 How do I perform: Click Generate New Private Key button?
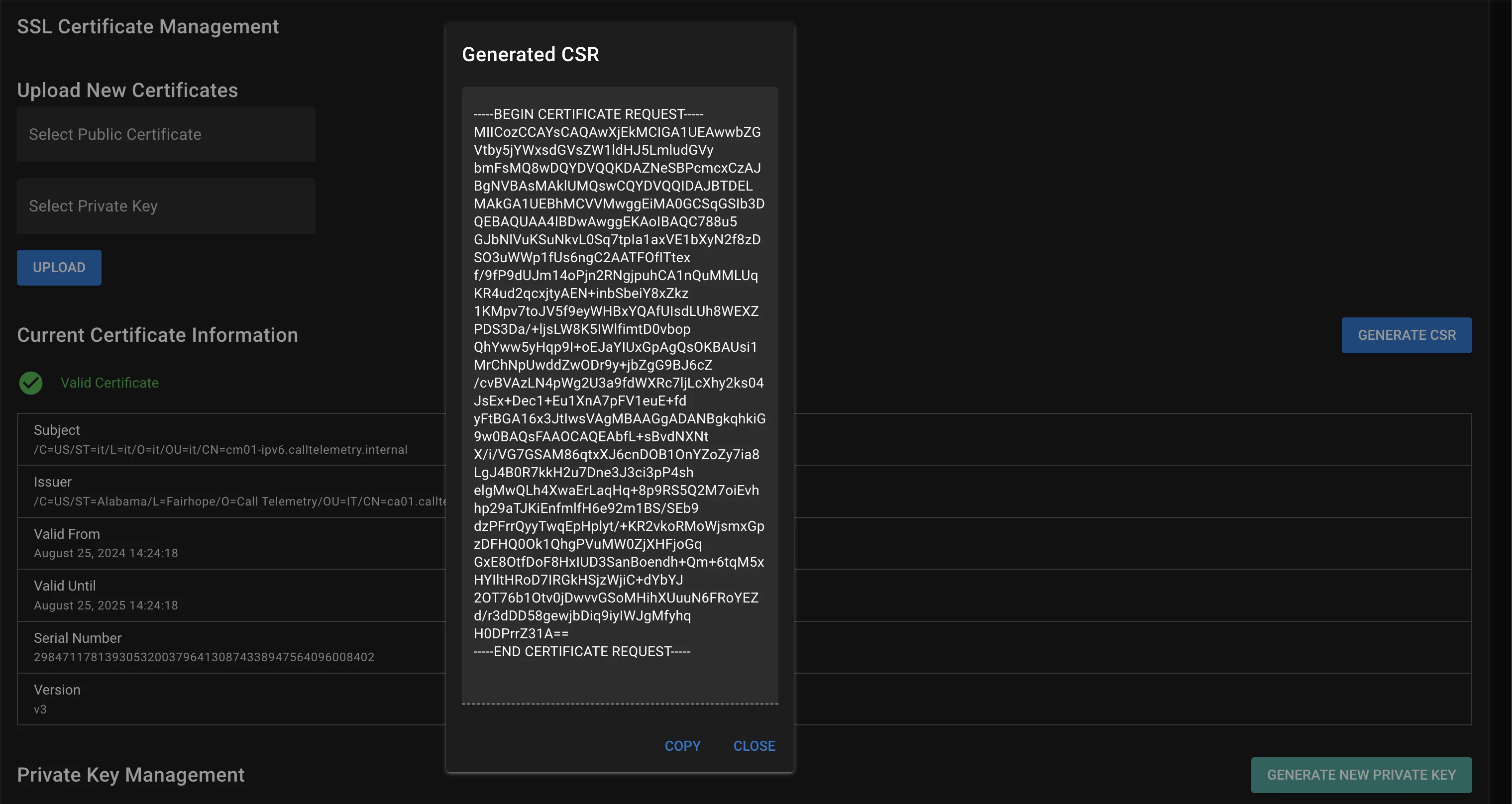[x=1361, y=775]
